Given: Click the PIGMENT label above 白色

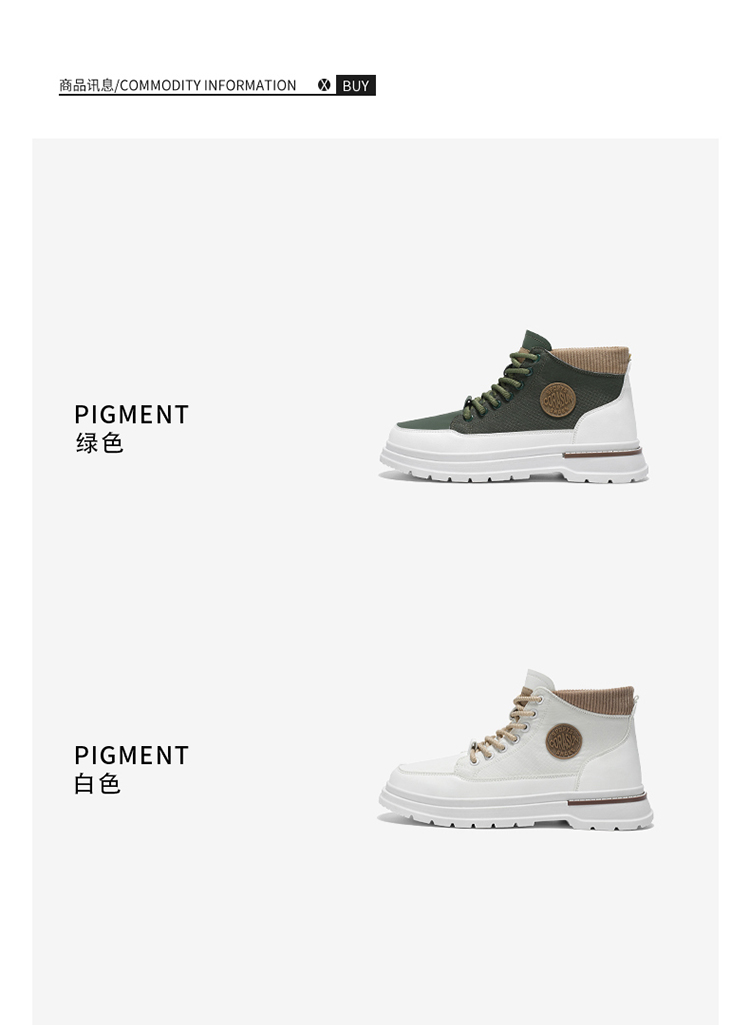Looking at the screenshot, I should (131, 755).
